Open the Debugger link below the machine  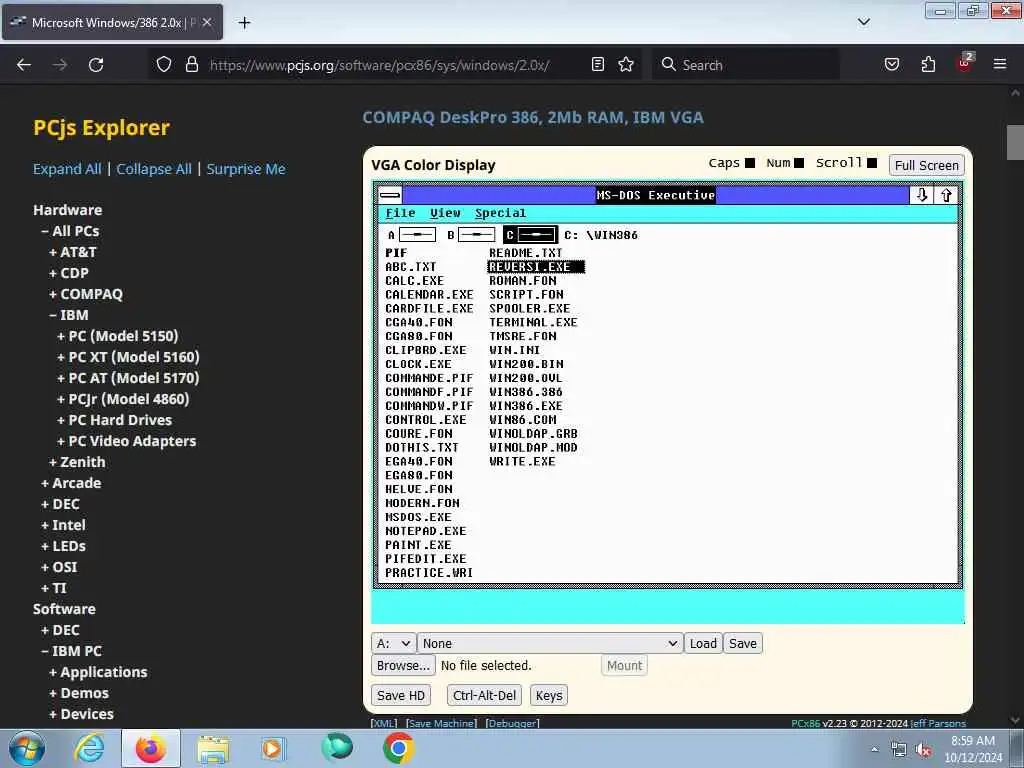pos(513,723)
